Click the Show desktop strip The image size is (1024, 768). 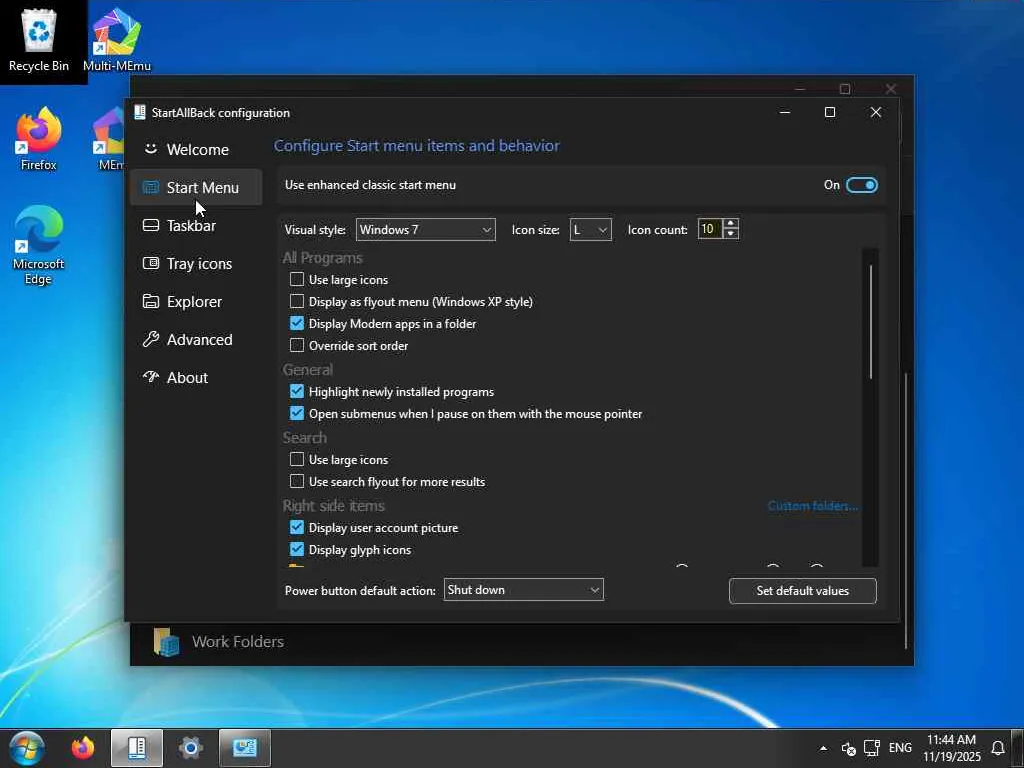tap(1019, 748)
